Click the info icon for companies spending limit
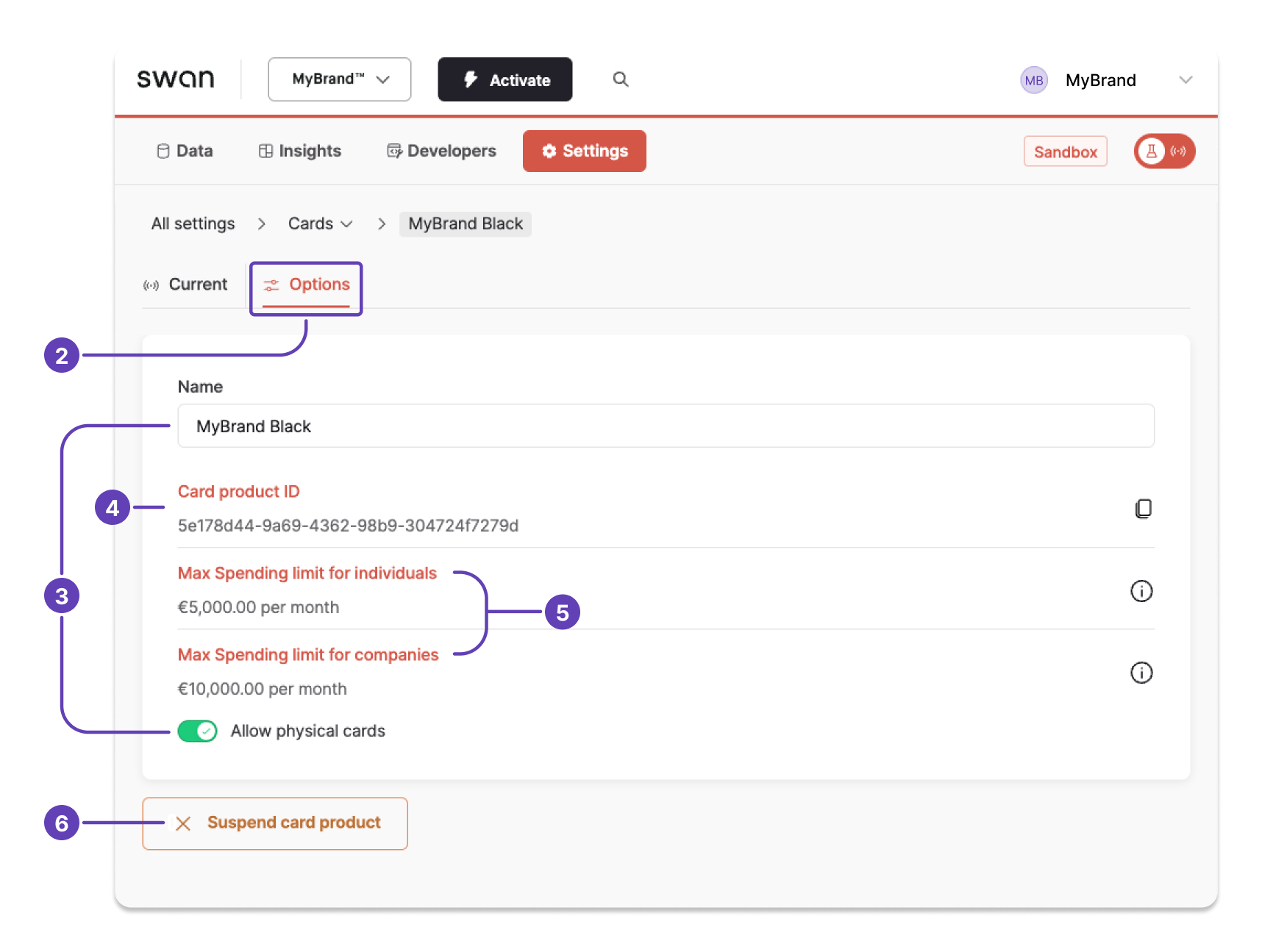 (1141, 672)
